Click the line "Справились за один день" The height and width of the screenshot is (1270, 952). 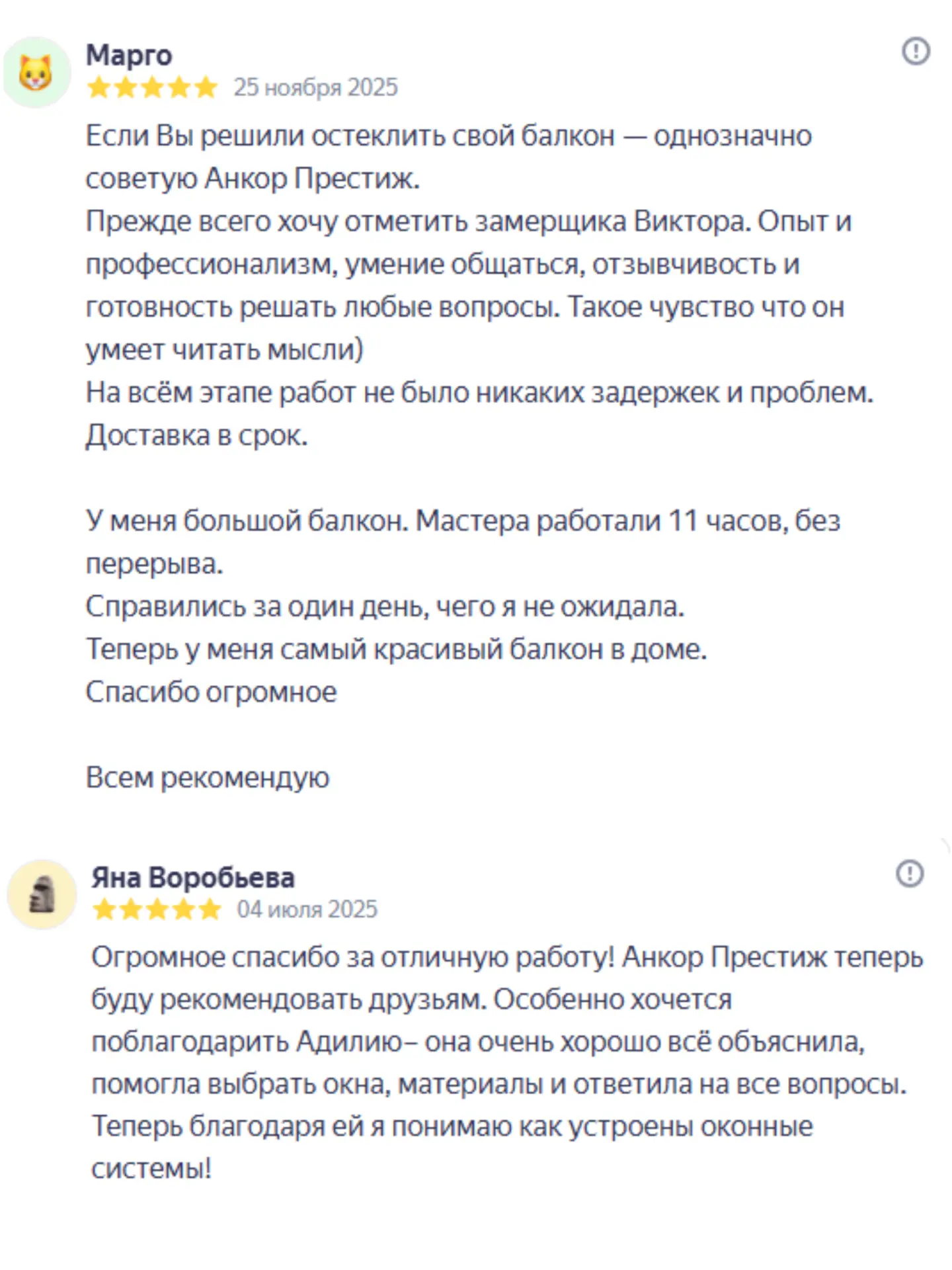click(x=385, y=607)
